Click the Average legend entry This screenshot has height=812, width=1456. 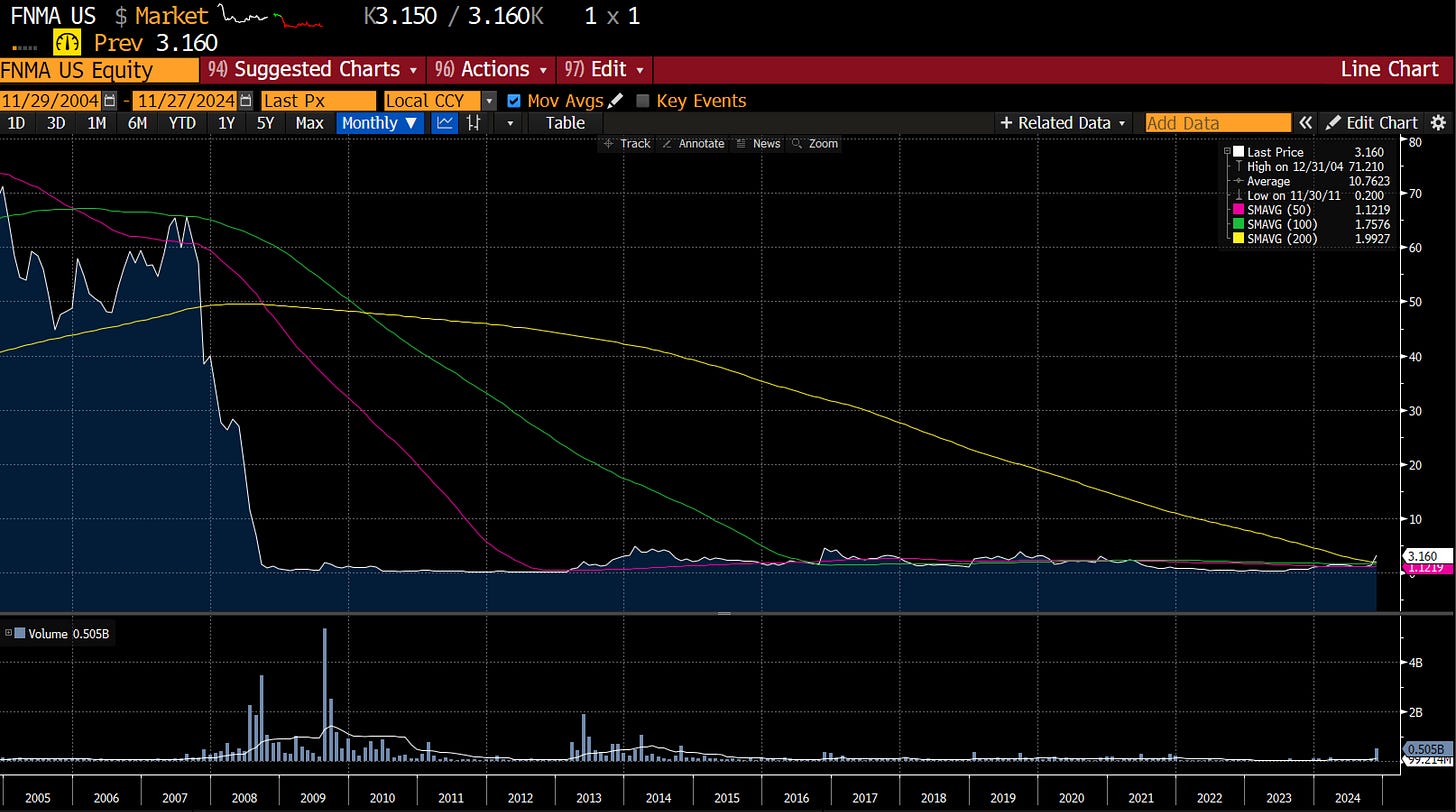click(1311, 181)
